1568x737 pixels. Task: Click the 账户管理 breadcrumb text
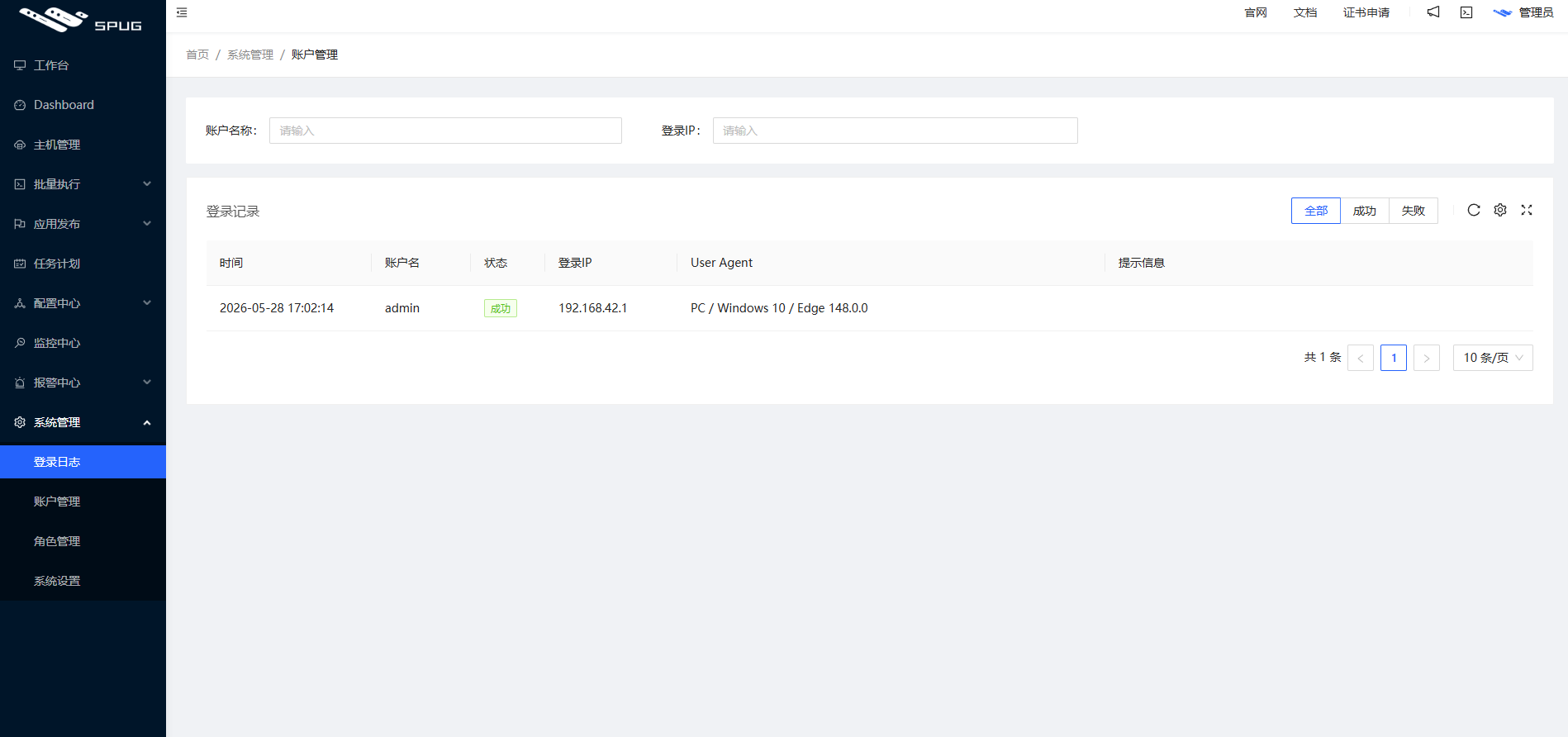point(315,55)
